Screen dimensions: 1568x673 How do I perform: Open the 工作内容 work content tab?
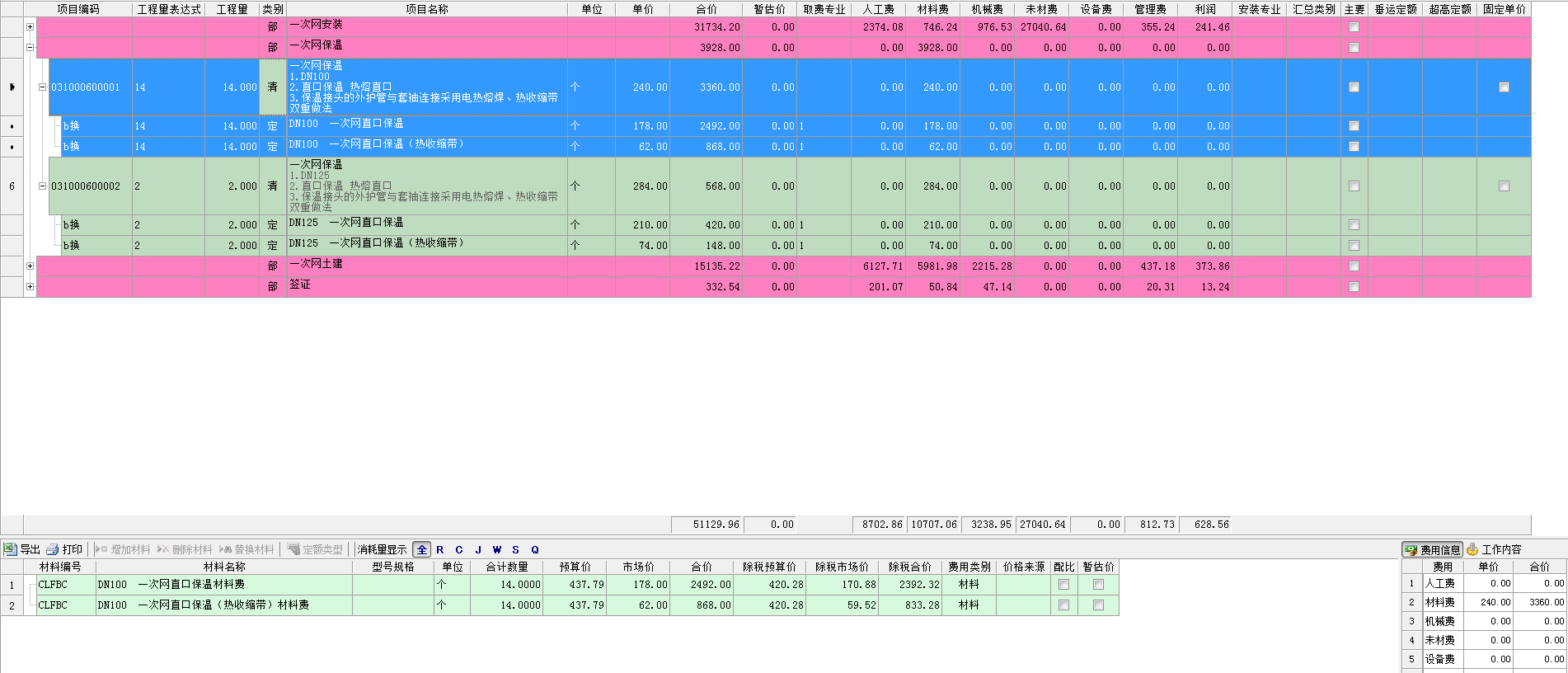1495,549
